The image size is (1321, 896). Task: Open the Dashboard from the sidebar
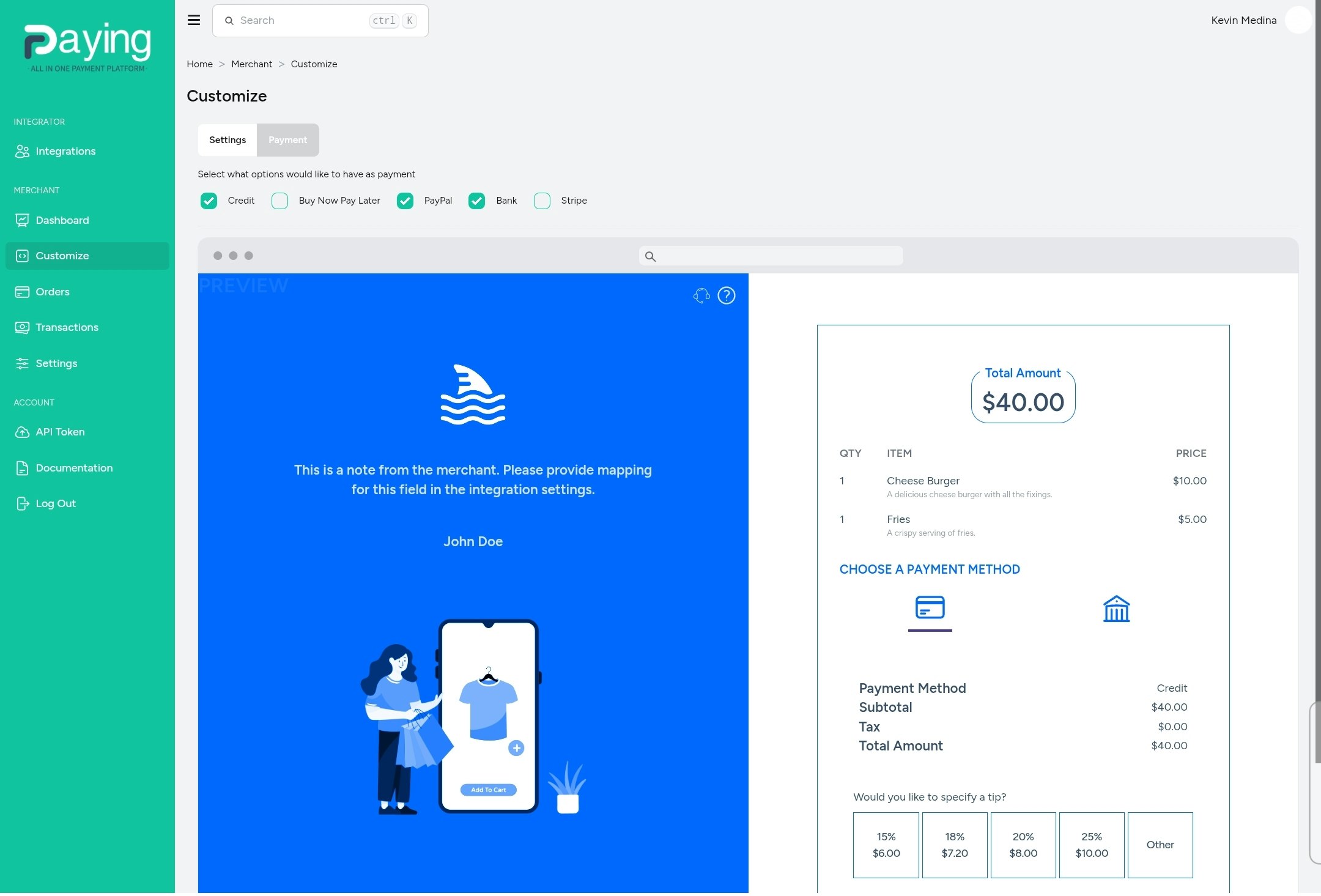pyautogui.click(x=62, y=220)
